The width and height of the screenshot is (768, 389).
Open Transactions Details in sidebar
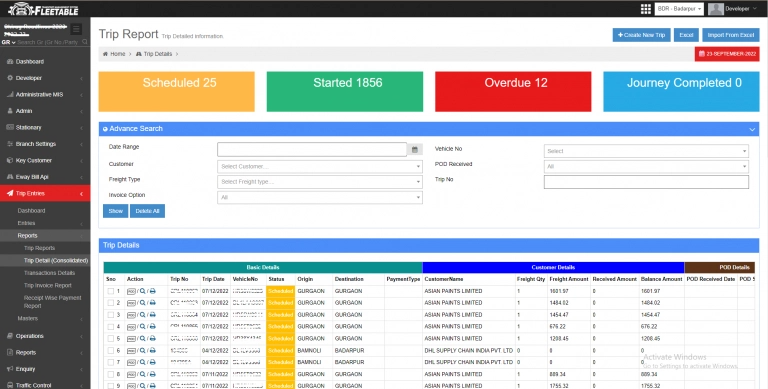49,273
